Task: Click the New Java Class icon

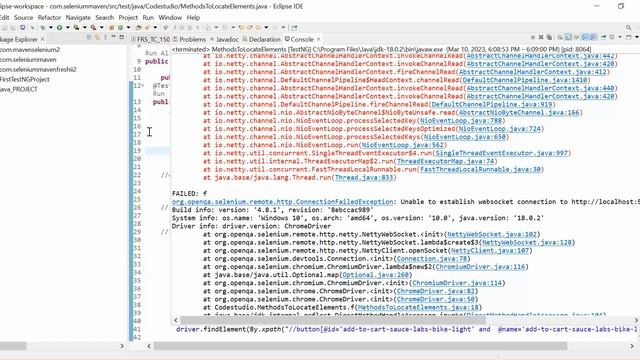Action: (120, 27)
